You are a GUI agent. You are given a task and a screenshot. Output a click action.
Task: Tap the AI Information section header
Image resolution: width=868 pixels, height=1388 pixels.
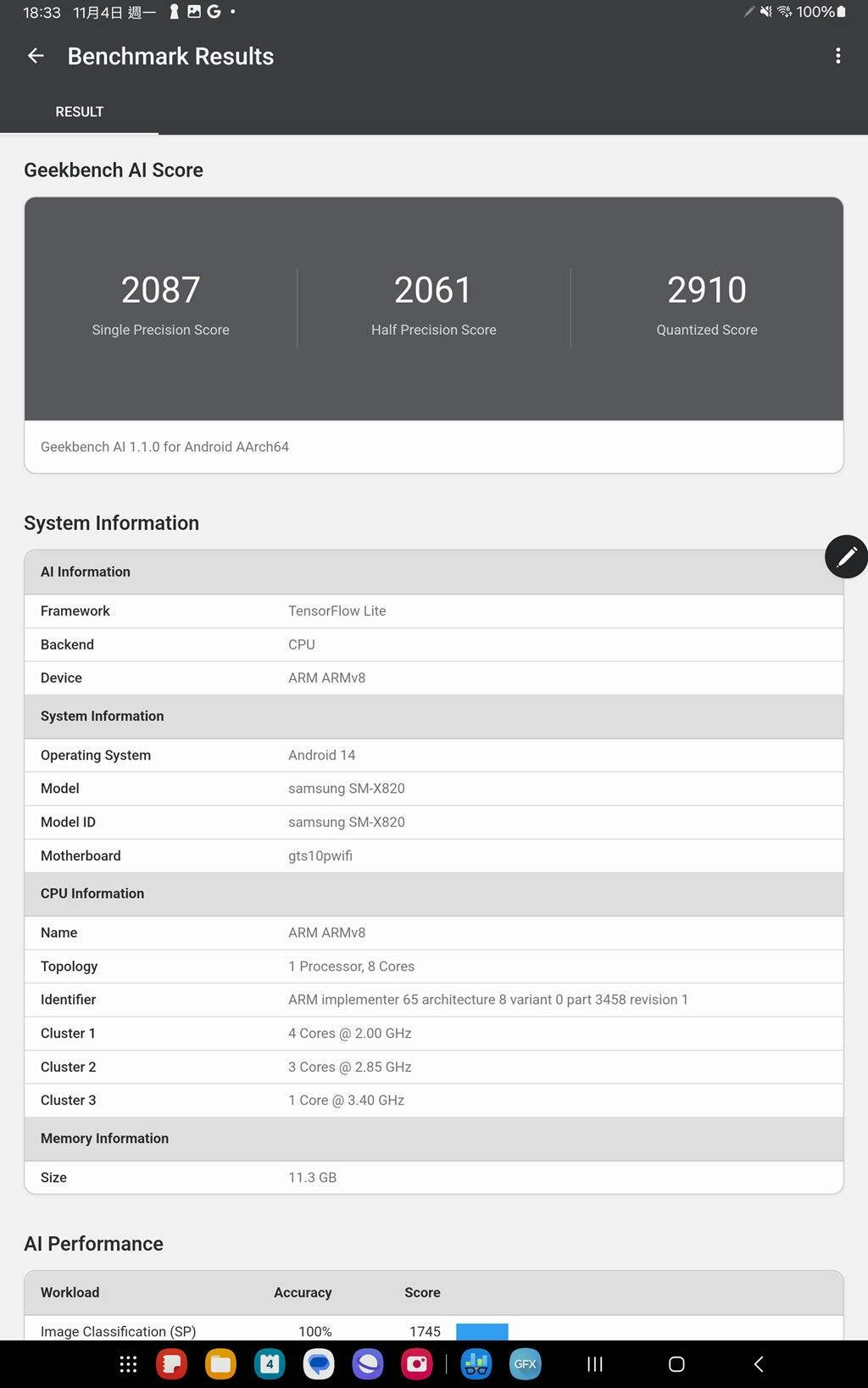tap(434, 571)
